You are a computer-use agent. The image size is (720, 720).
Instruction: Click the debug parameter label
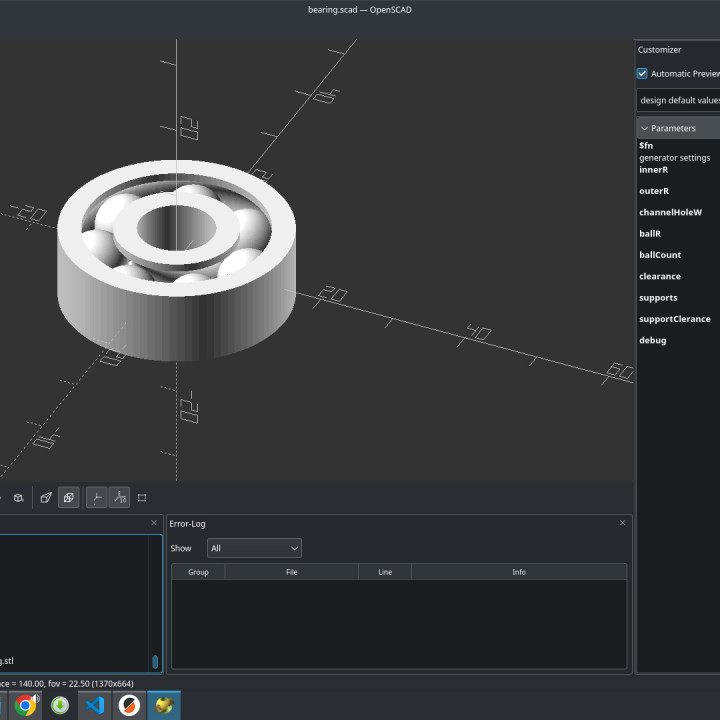(x=652, y=340)
